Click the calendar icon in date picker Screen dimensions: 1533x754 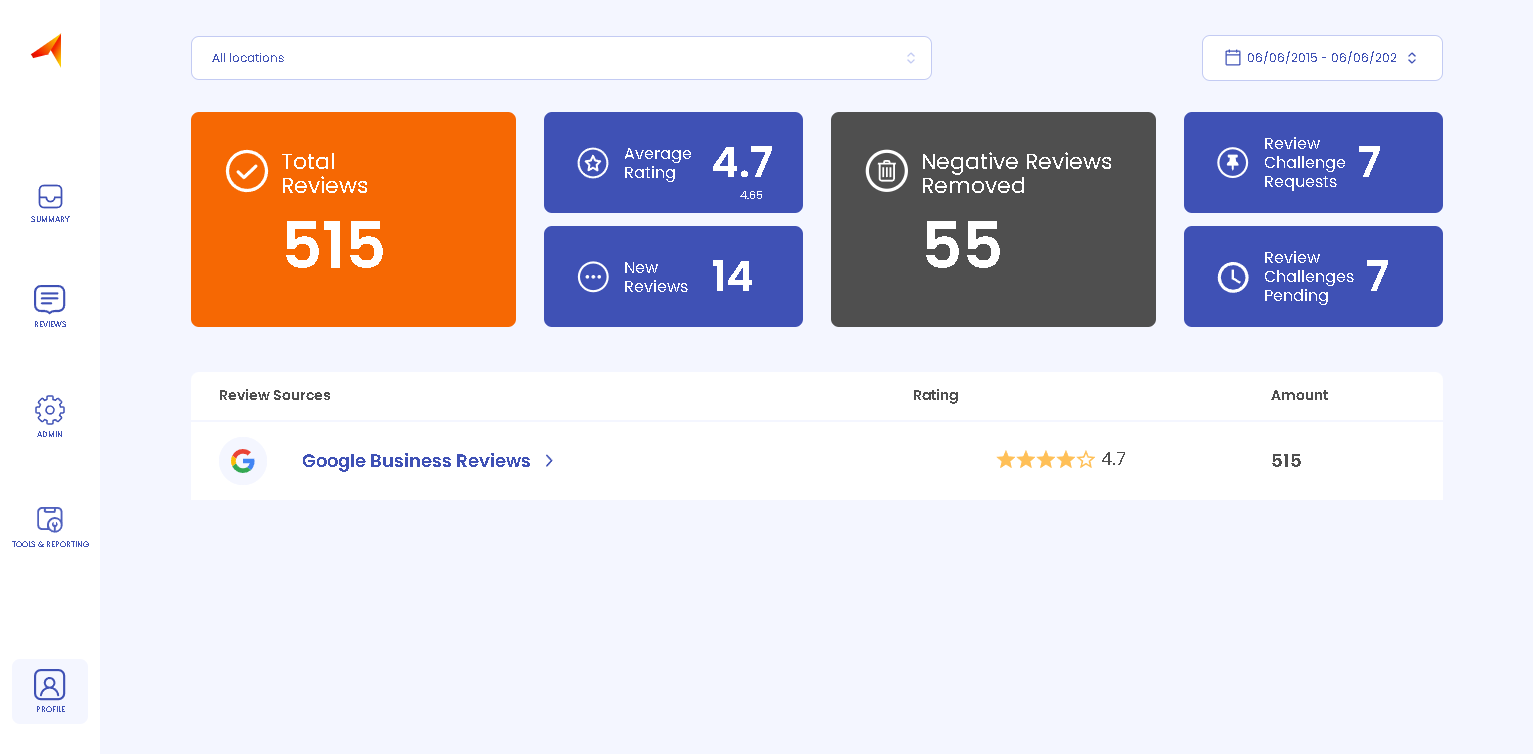[x=1232, y=58]
